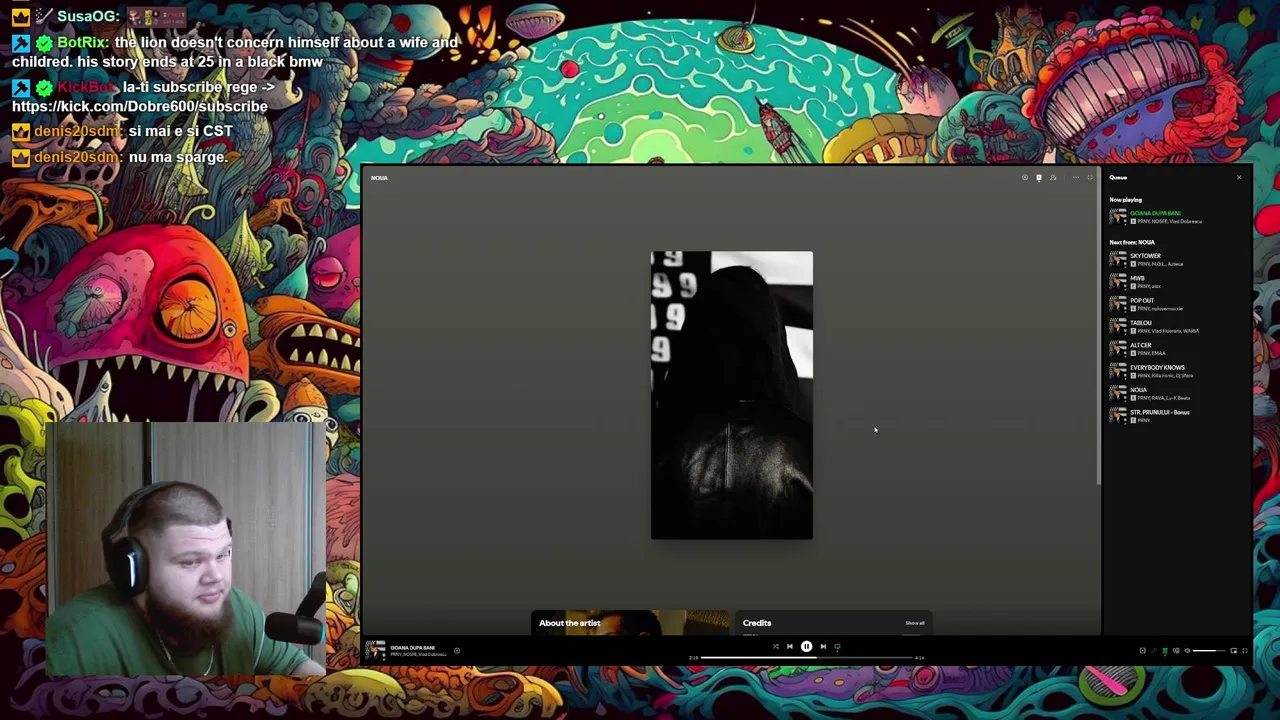The width and height of the screenshot is (1280, 720).
Task: Open the now playing view icon in player bar
Action: pos(1143,651)
